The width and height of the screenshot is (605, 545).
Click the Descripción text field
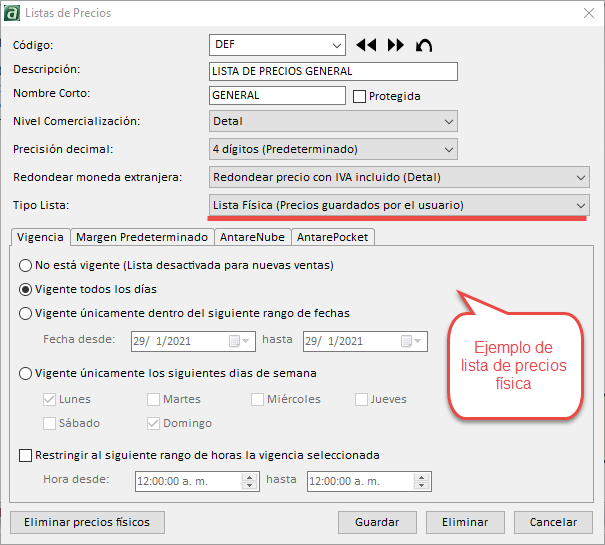(333, 71)
